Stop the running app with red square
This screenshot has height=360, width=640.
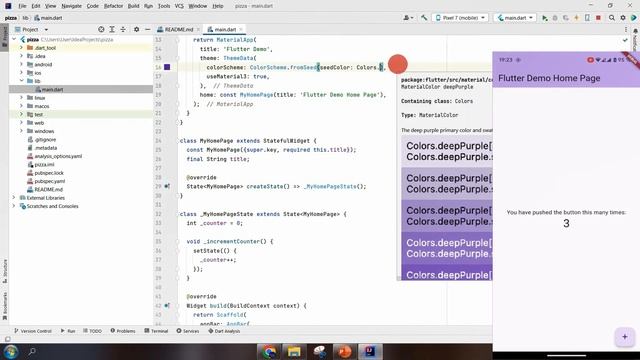pyautogui.click(x=598, y=18)
